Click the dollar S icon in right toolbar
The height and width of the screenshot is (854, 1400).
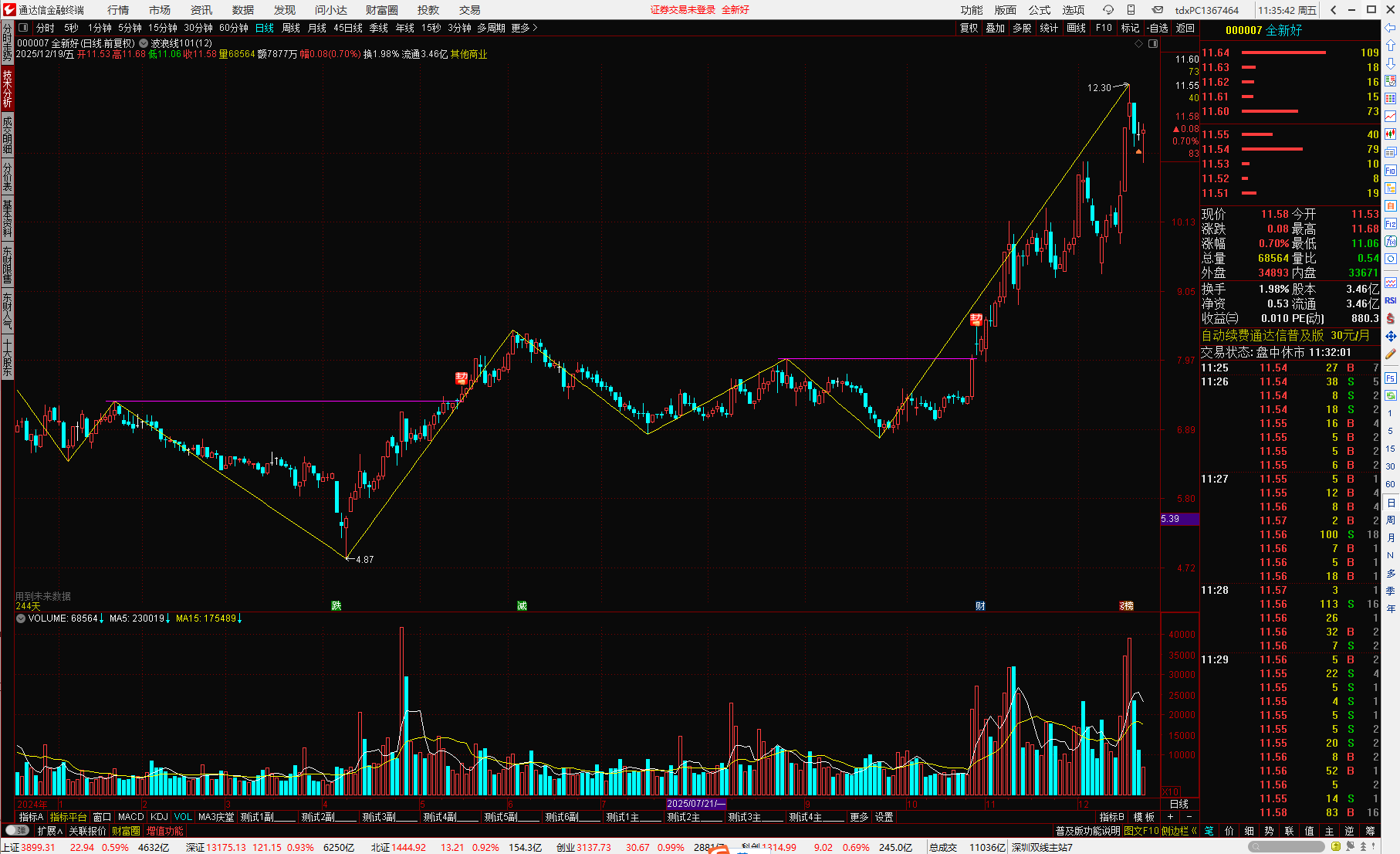(1391, 318)
